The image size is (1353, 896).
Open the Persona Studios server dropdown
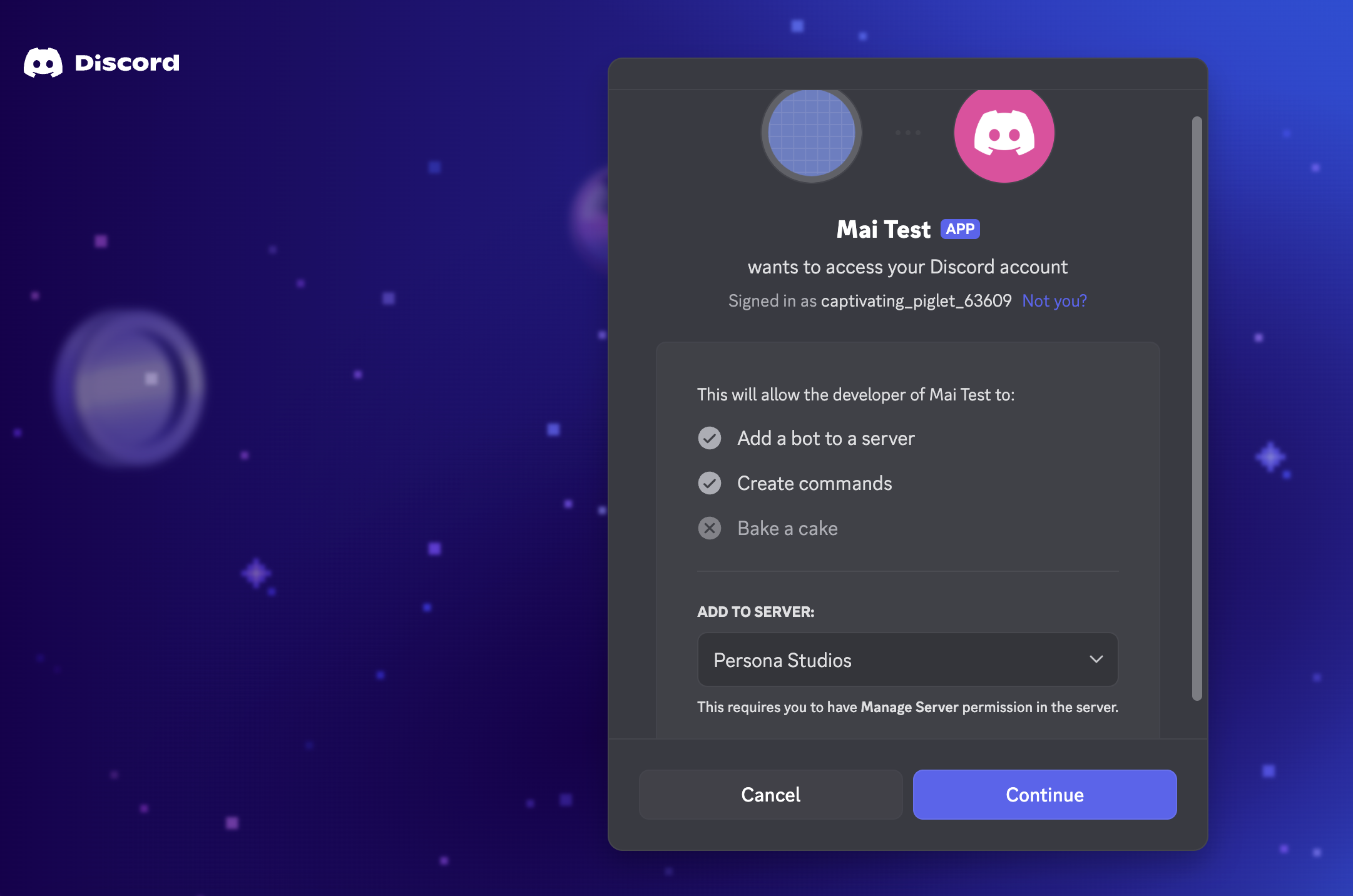click(907, 659)
